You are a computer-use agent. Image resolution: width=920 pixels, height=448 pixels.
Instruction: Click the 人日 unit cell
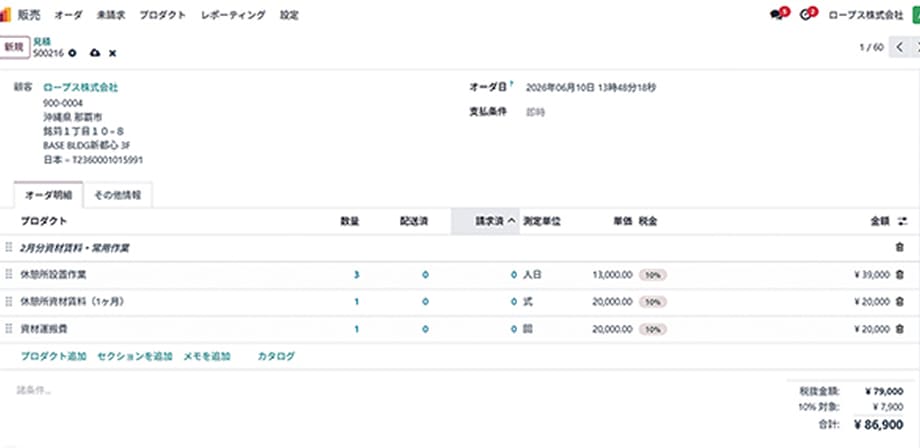(x=532, y=274)
